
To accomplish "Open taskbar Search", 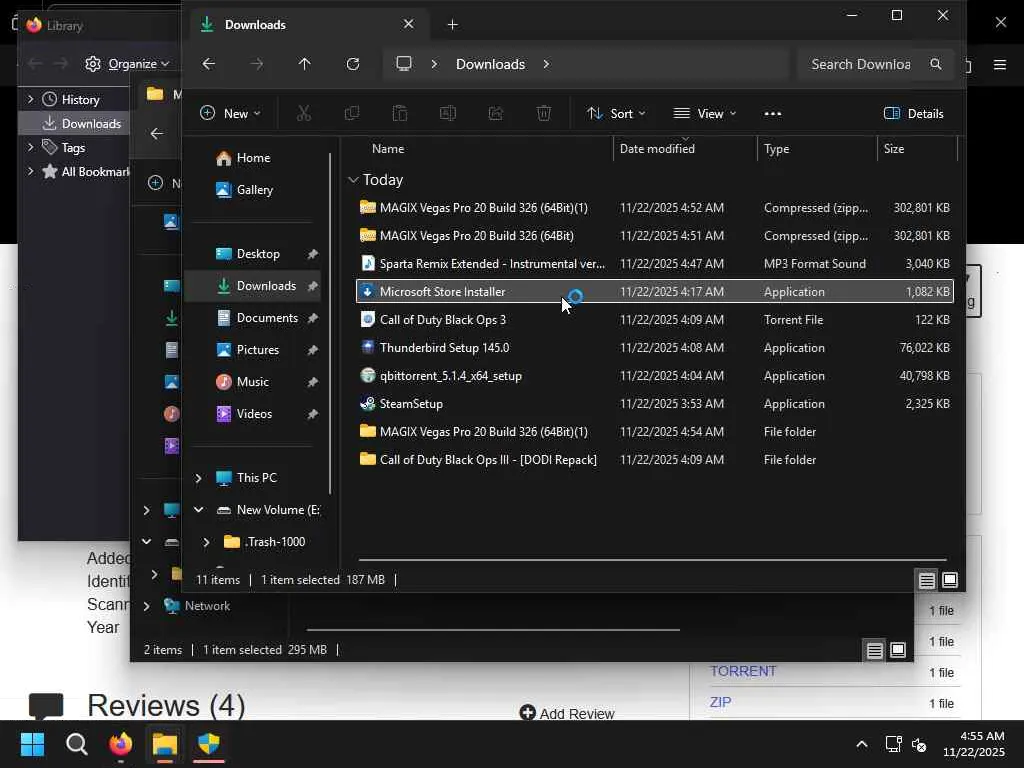I will tap(76, 744).
